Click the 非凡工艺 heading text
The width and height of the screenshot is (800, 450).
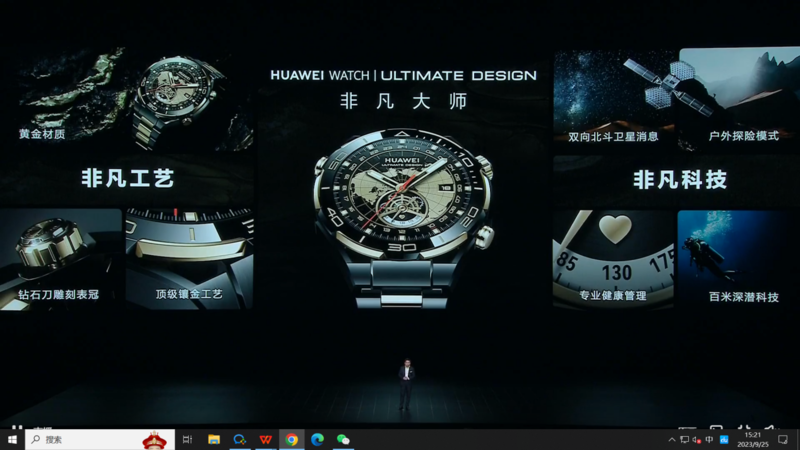pyautogui.click(x=128, y=179)
